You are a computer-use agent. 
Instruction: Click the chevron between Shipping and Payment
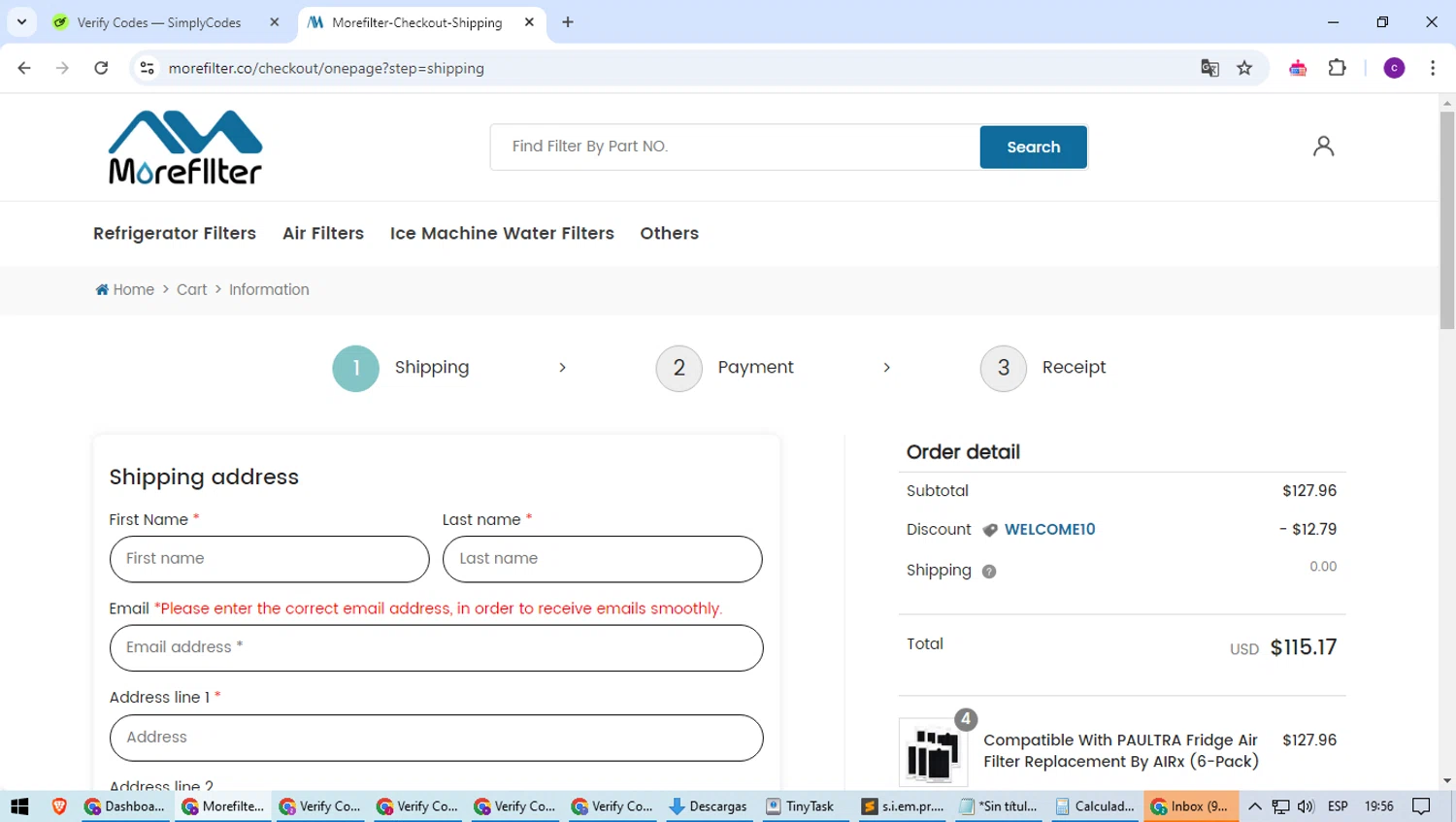pyautogui.click(x=562, y=368)
